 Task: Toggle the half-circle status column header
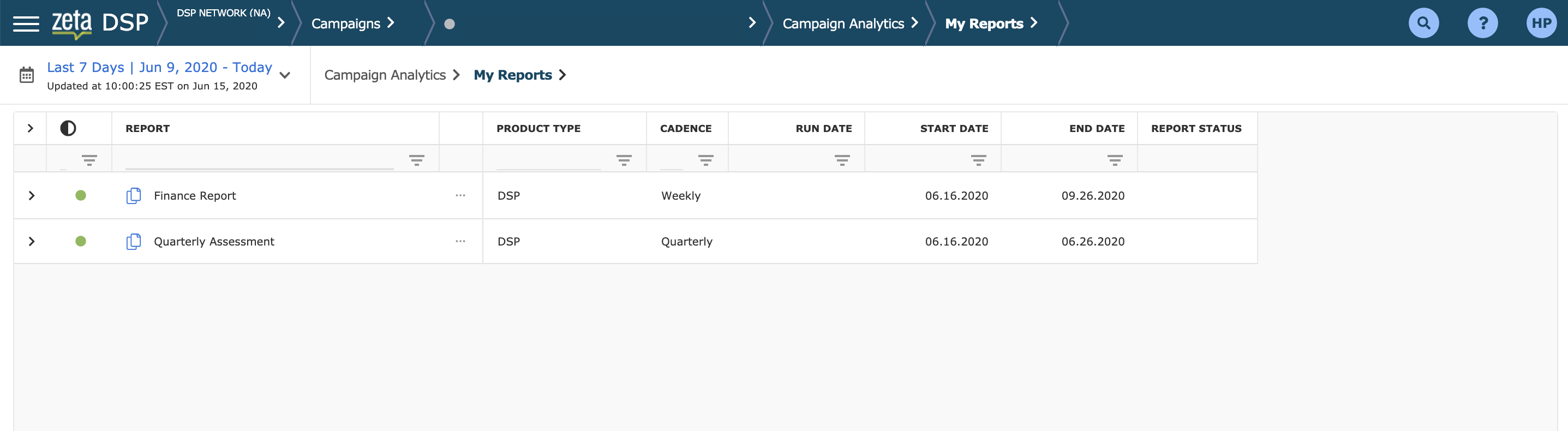pos(68,128)
